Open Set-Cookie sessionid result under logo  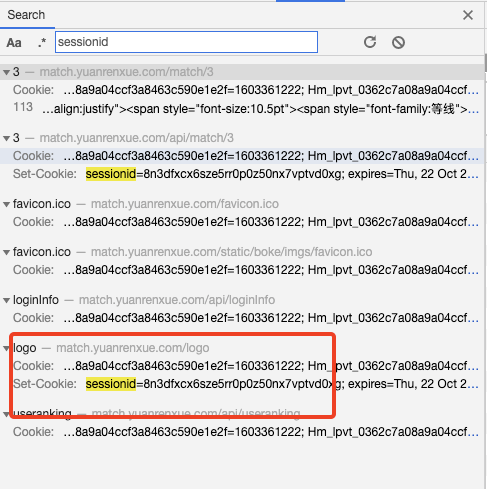coord(242,384)
